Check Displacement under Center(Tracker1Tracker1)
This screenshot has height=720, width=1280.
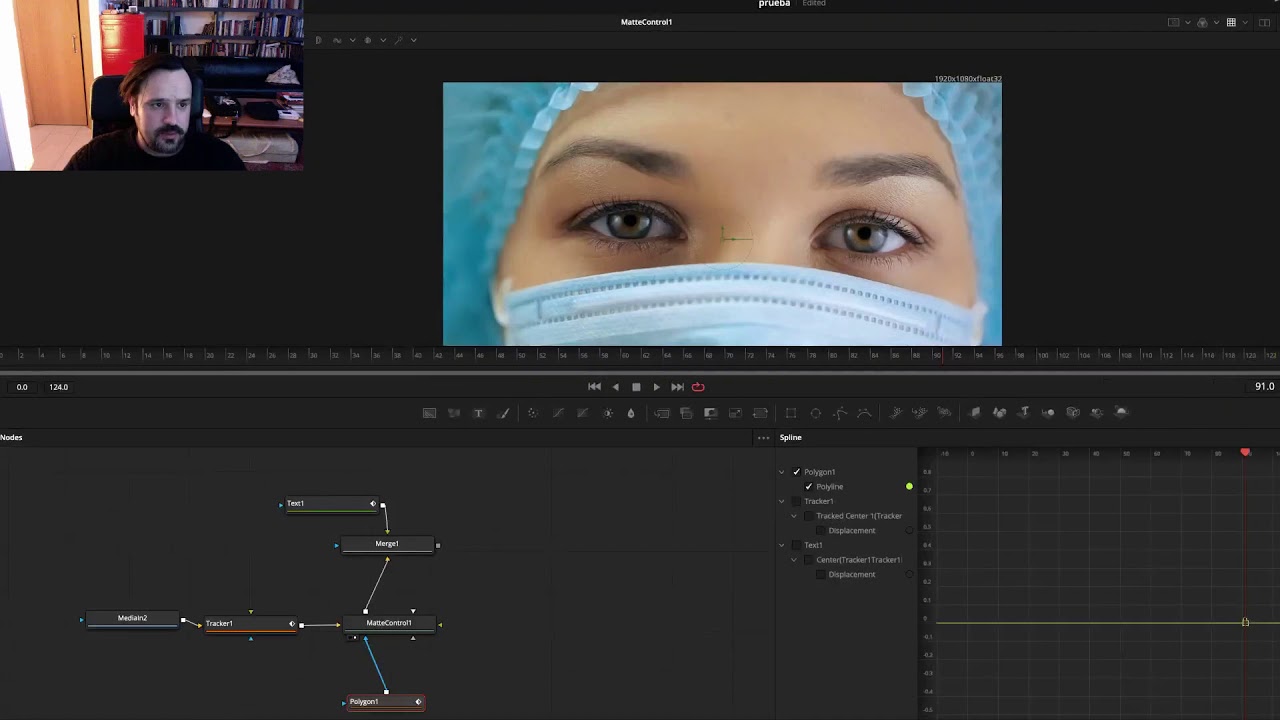click(821, 575)
